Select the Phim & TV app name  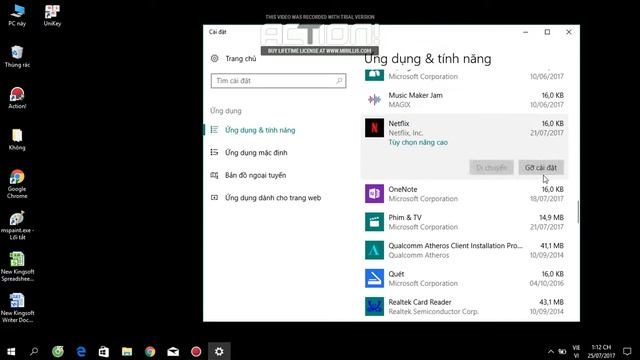pos(405,218)
